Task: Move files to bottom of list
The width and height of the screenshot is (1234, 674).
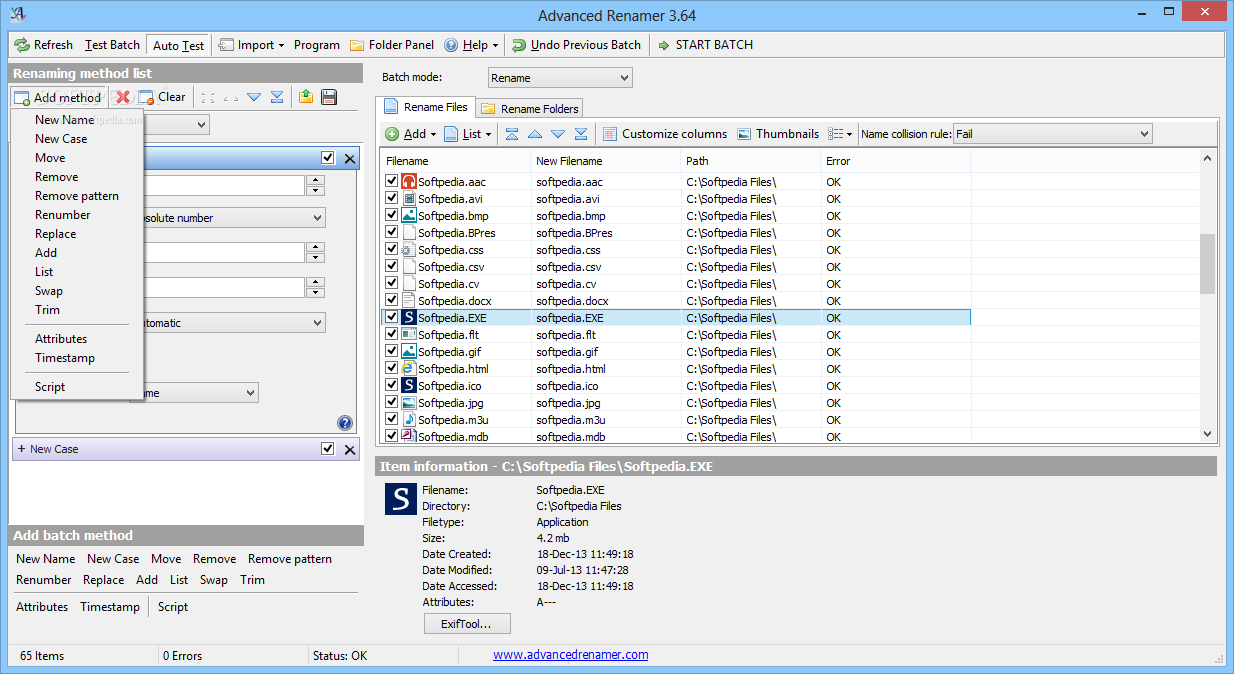Action: point(581,134)
